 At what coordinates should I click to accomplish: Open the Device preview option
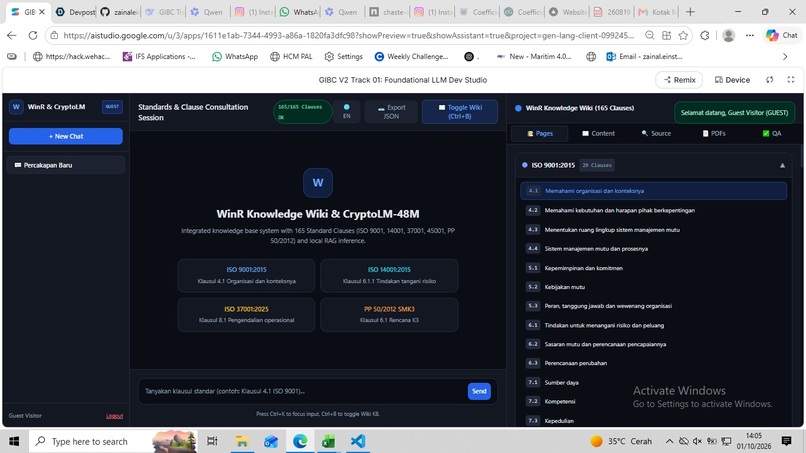(x=732, y=80)
